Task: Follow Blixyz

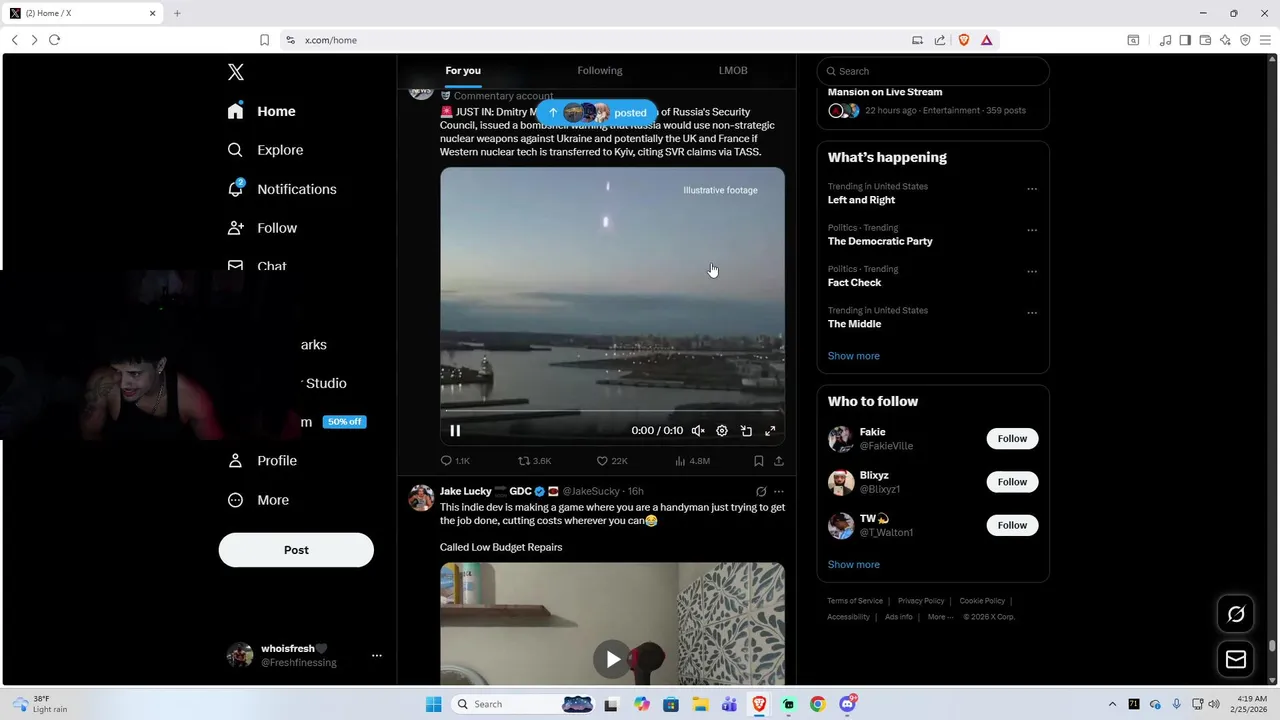Action: (x=1012, y=482)
